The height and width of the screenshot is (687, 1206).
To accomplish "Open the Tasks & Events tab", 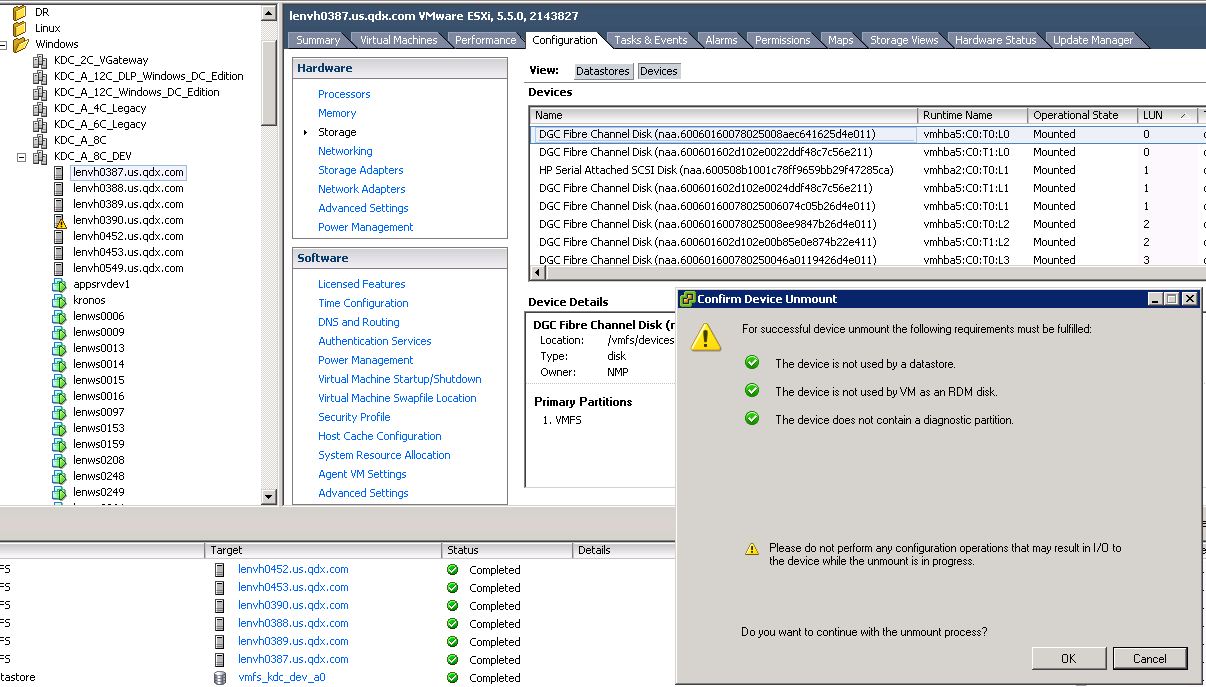I will pos(651,40).
